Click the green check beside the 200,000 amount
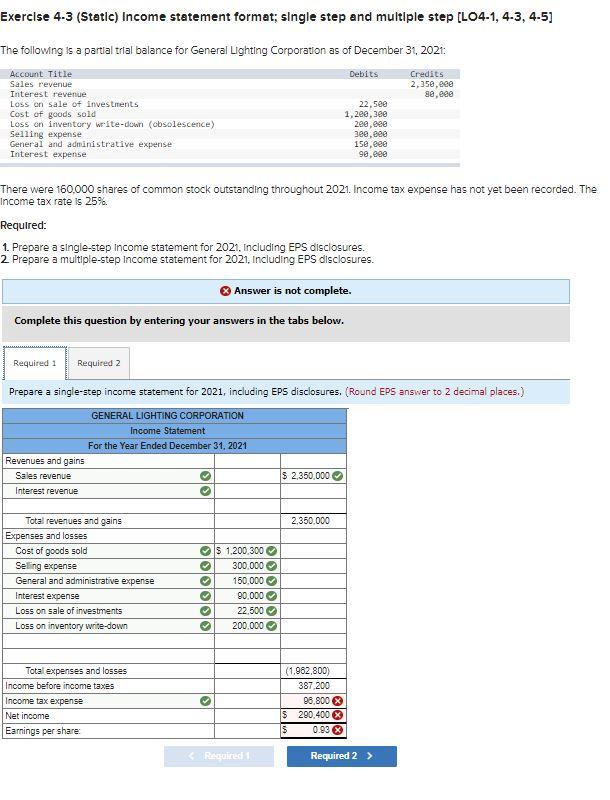 [x=271, y=626]
